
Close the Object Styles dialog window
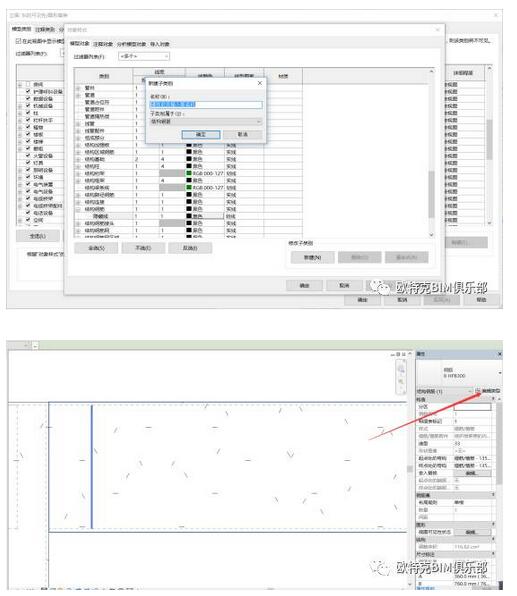[x=438, y=30]
